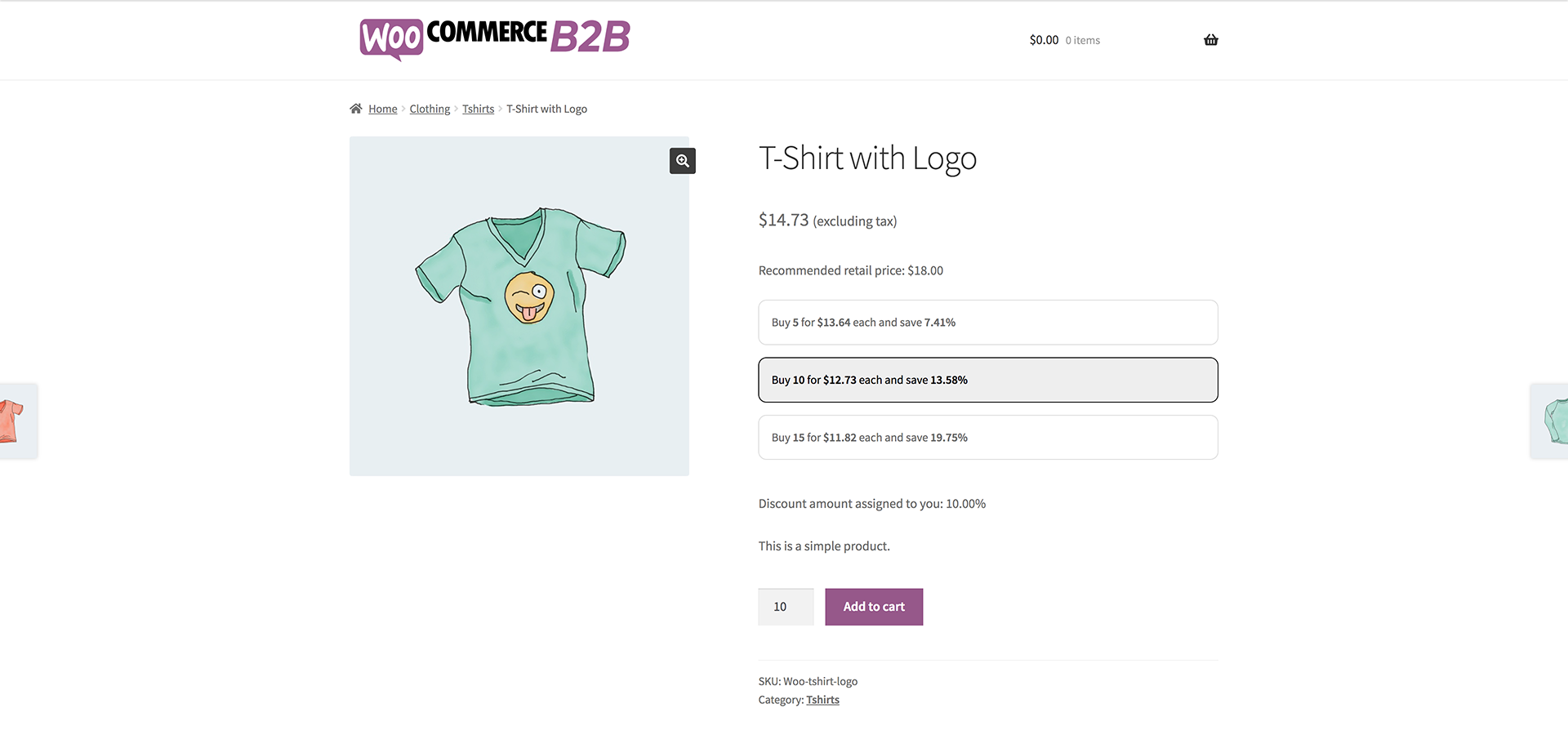
Task: Click the 0 items cart count
Action: tap(1082, 41)
